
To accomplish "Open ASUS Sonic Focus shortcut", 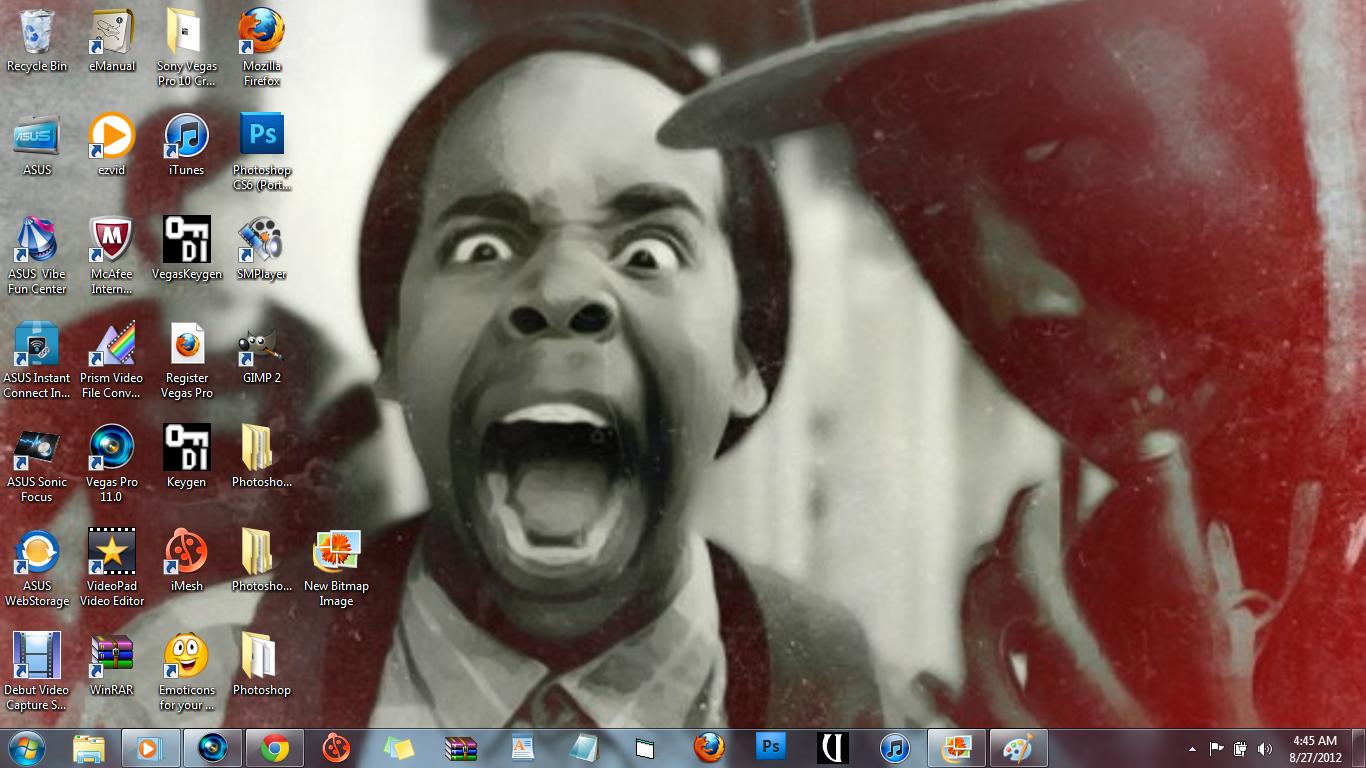I will (x=37, y=464).
